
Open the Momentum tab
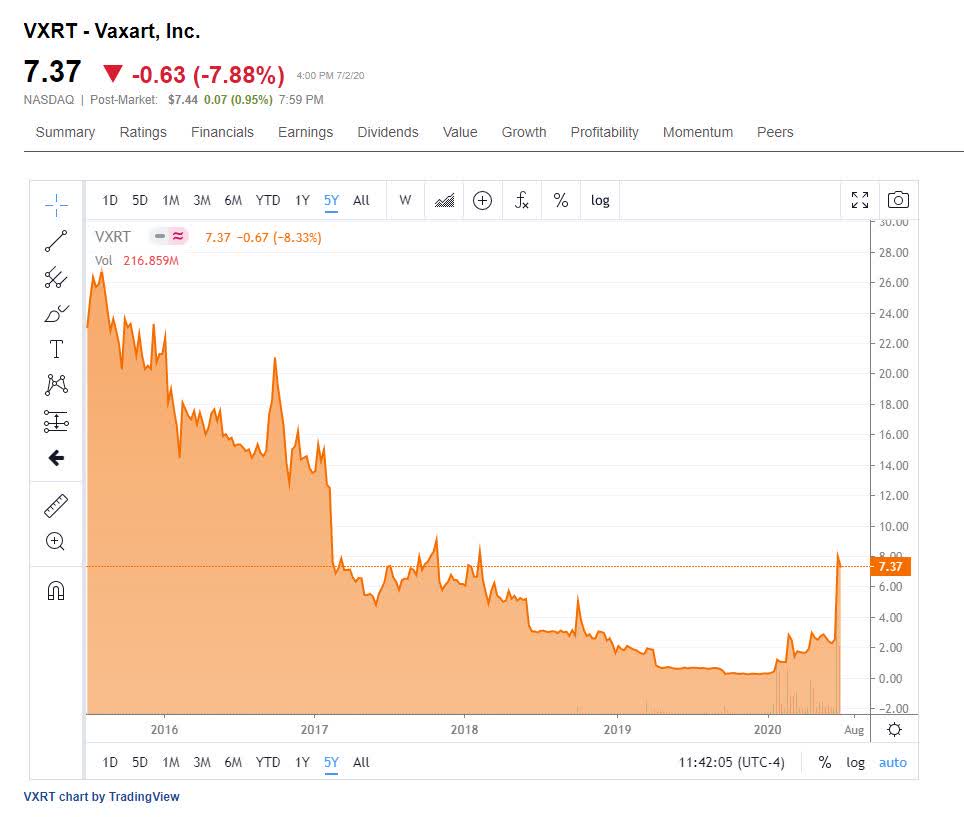click(698, 132)
